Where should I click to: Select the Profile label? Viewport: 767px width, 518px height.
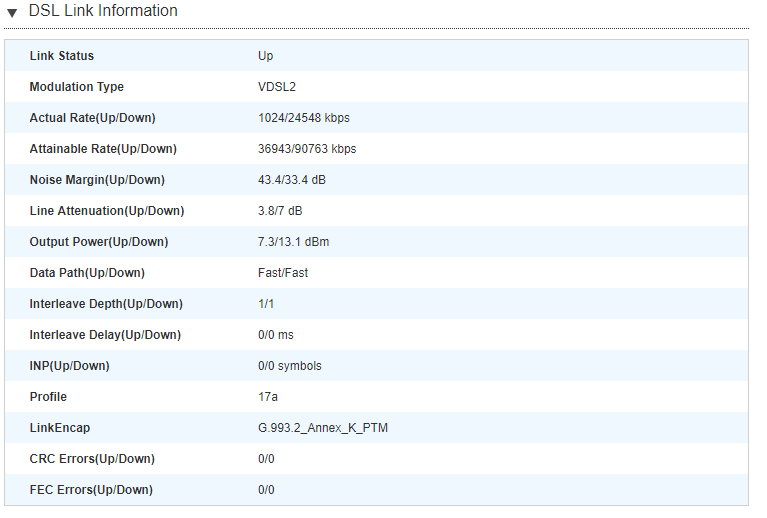click(48, 397)
